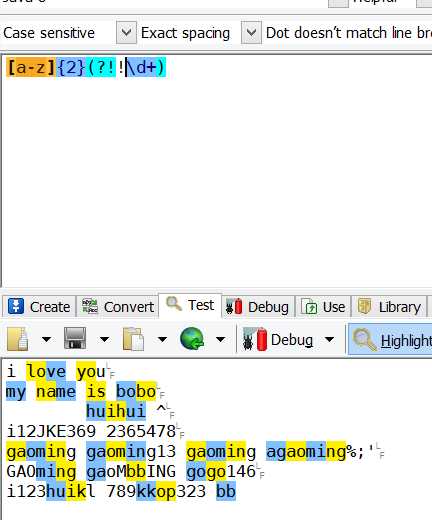
Task: Open the Exact spacing dropdown arrow
Action: pos(251,33)
